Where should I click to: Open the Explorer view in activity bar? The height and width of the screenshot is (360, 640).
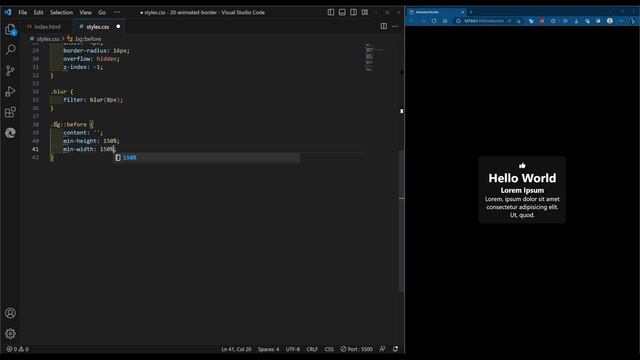(11, 29)
